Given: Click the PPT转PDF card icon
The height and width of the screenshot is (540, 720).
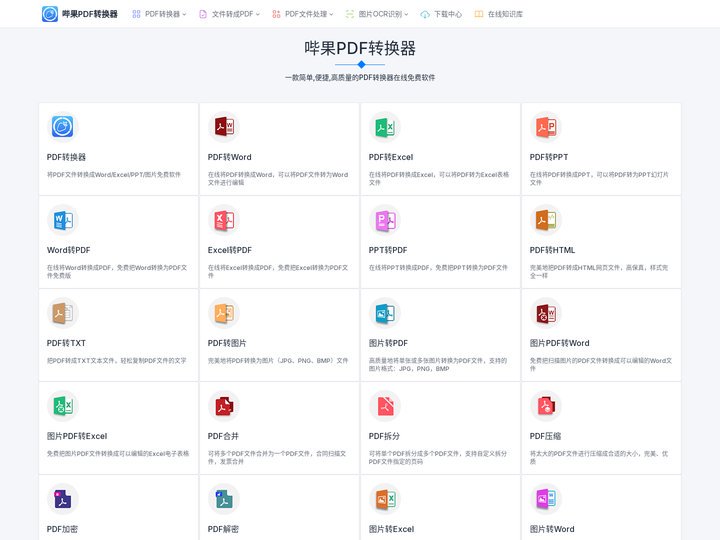Looking at the screenshot, I should (385, 220).
